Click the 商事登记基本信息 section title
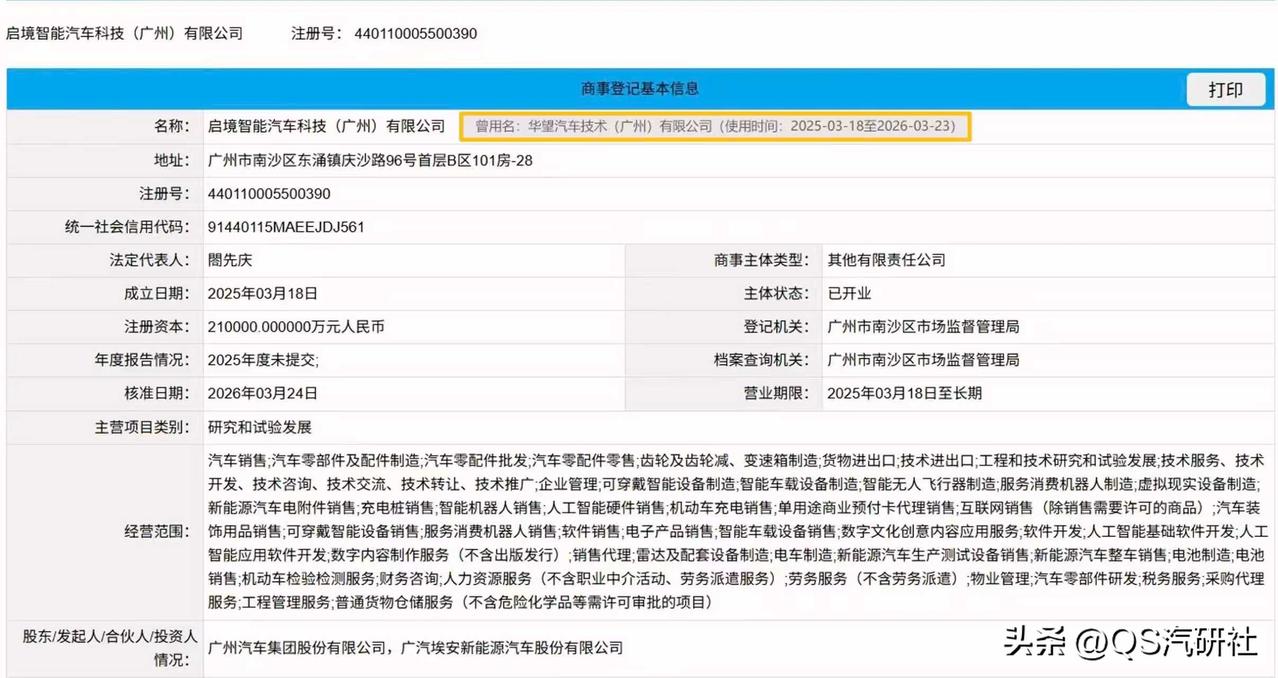The image size is (1278, 678). tap(640, 89)
